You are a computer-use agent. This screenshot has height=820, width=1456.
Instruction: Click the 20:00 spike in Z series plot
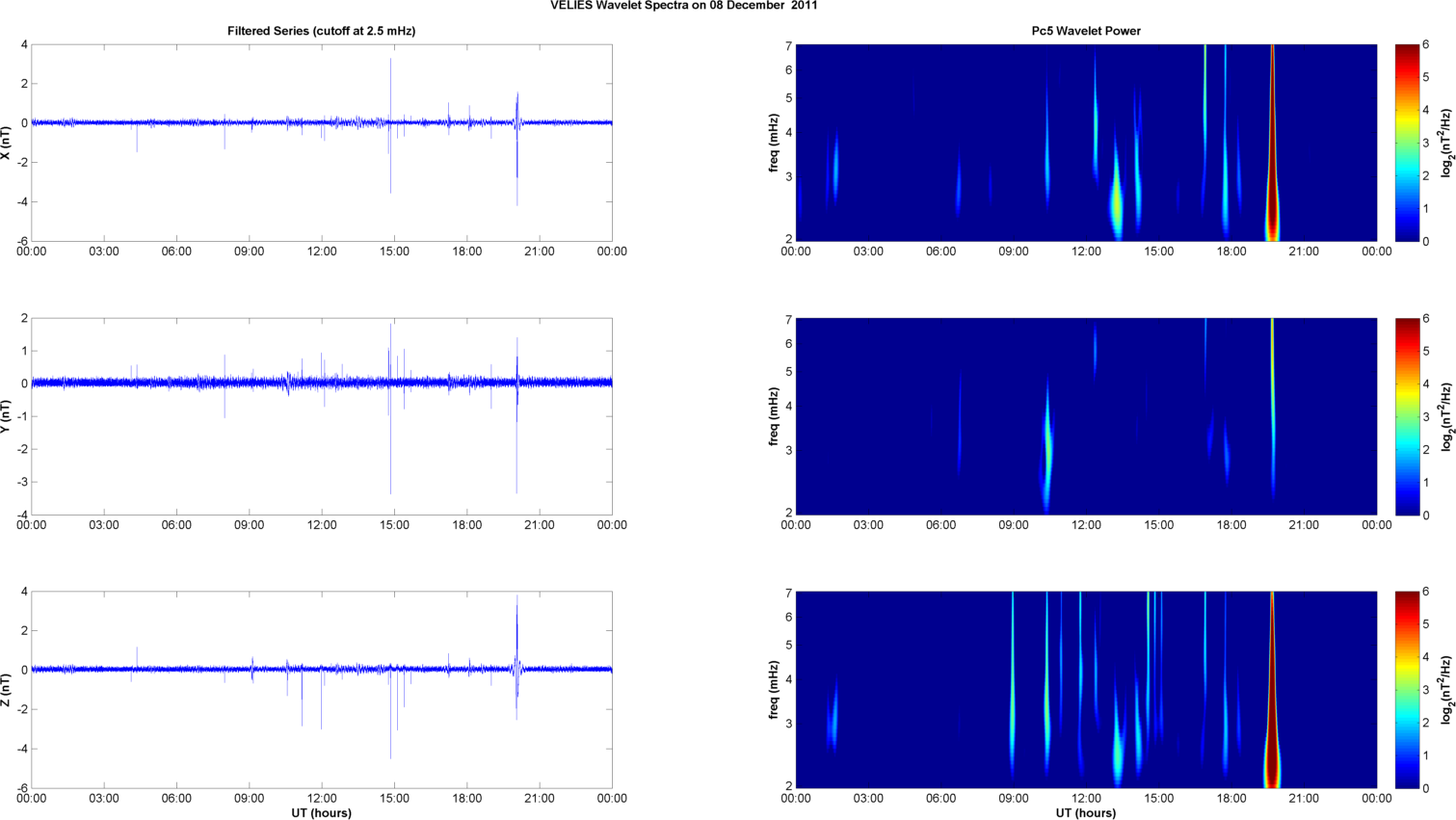click(517, 657)
